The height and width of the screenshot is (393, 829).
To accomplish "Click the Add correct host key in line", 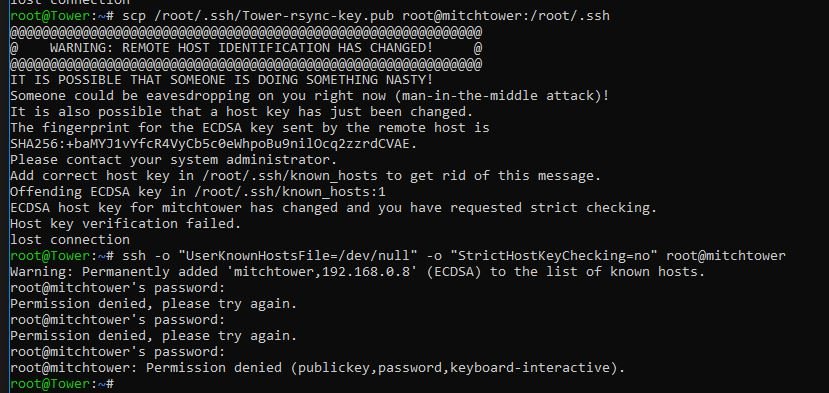I will pyautogui.click(x=306, y=176).
